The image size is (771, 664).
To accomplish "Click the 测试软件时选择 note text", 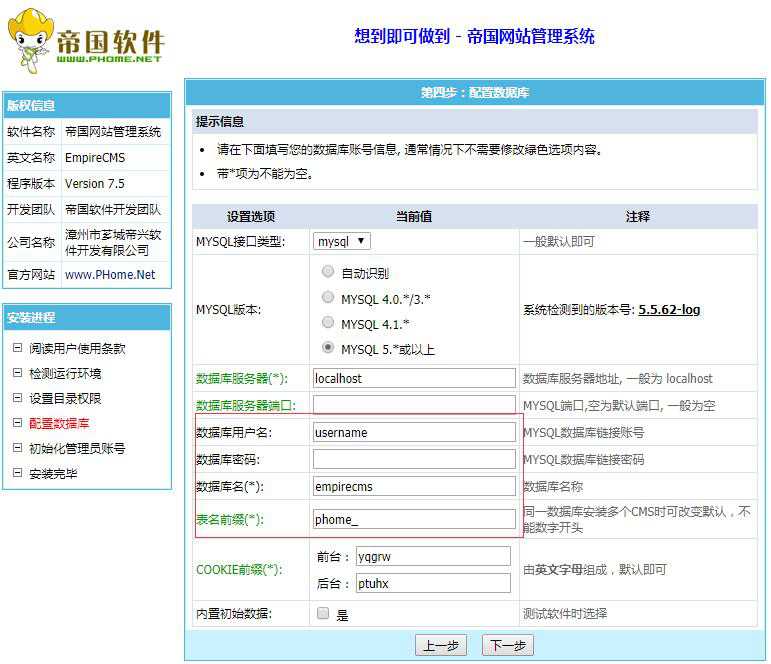I will click(565, 613).
